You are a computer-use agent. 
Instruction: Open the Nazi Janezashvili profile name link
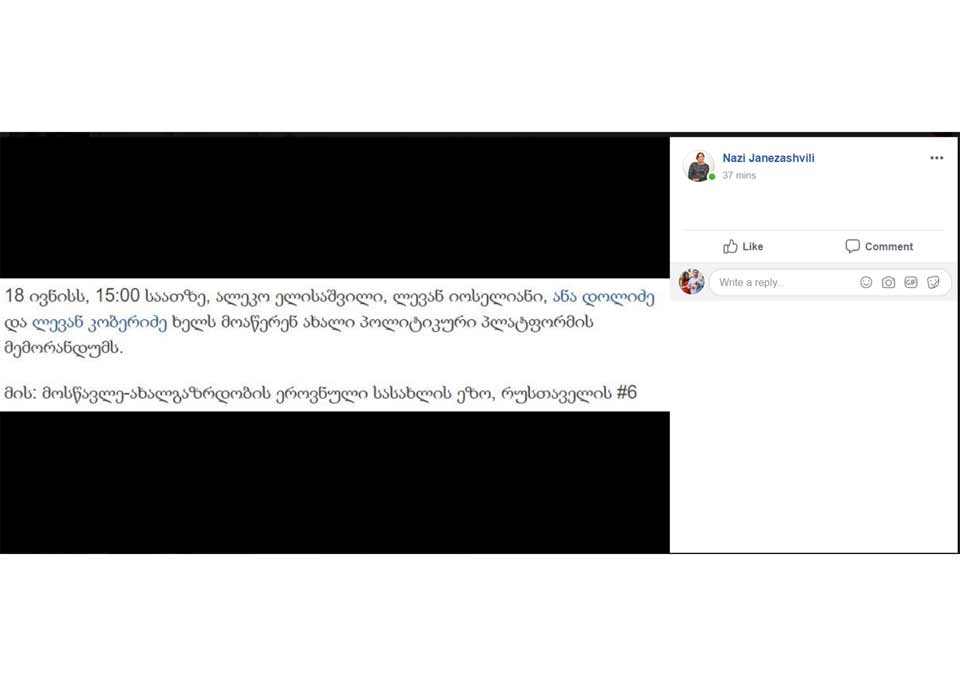768,158
